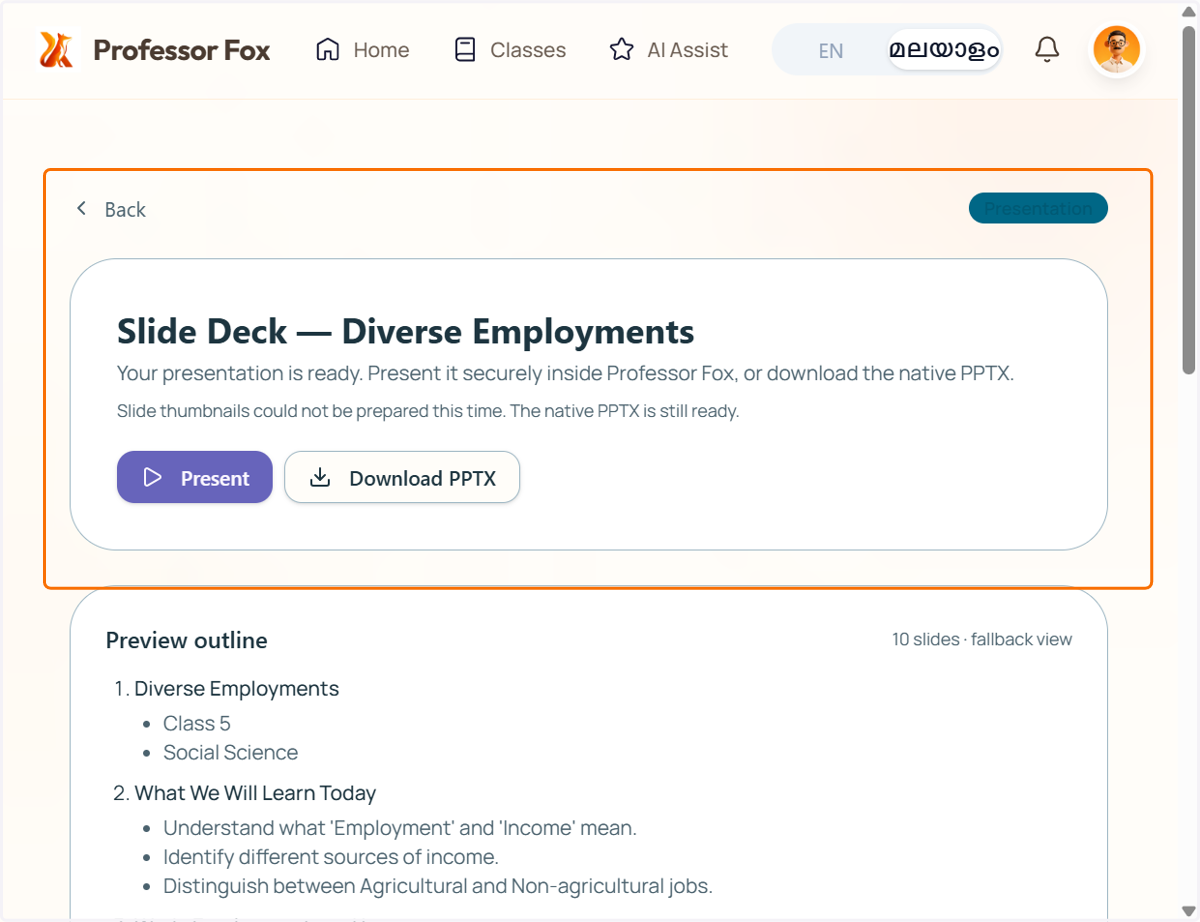Viewport: 1200px width, 922px height.
Task: Click the Presentation badge
Action: click(1038, 208)
